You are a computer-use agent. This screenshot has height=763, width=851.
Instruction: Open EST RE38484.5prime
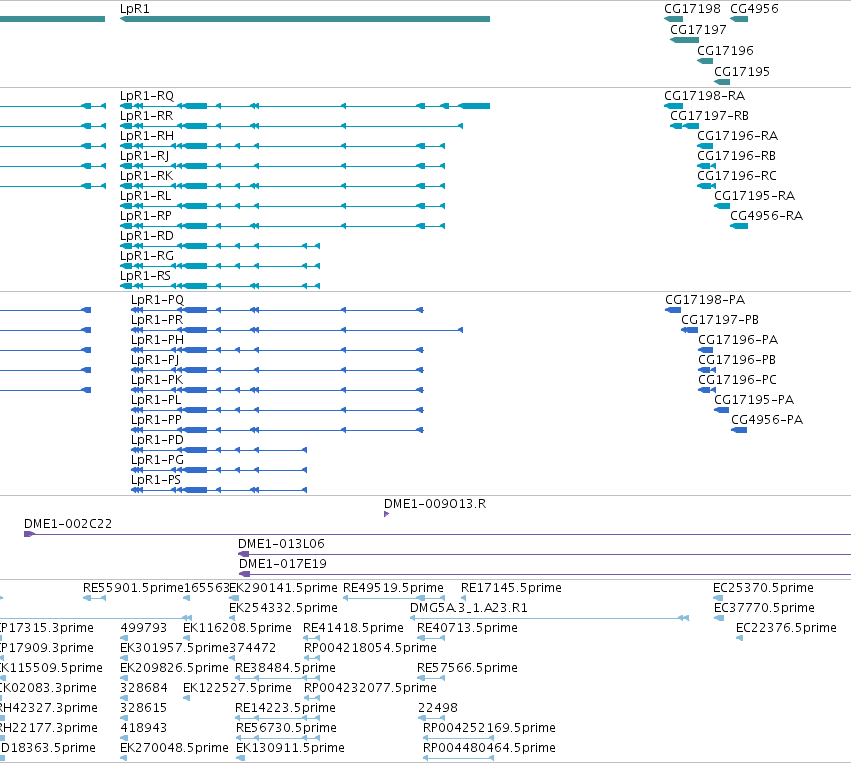tap(277, 678)
